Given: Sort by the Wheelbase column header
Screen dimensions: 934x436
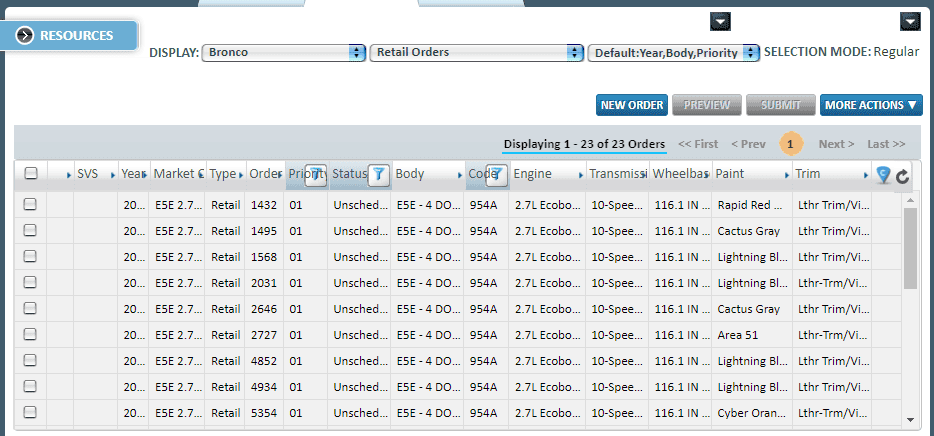Looking at the screenshot, I should tap(680, 174).
